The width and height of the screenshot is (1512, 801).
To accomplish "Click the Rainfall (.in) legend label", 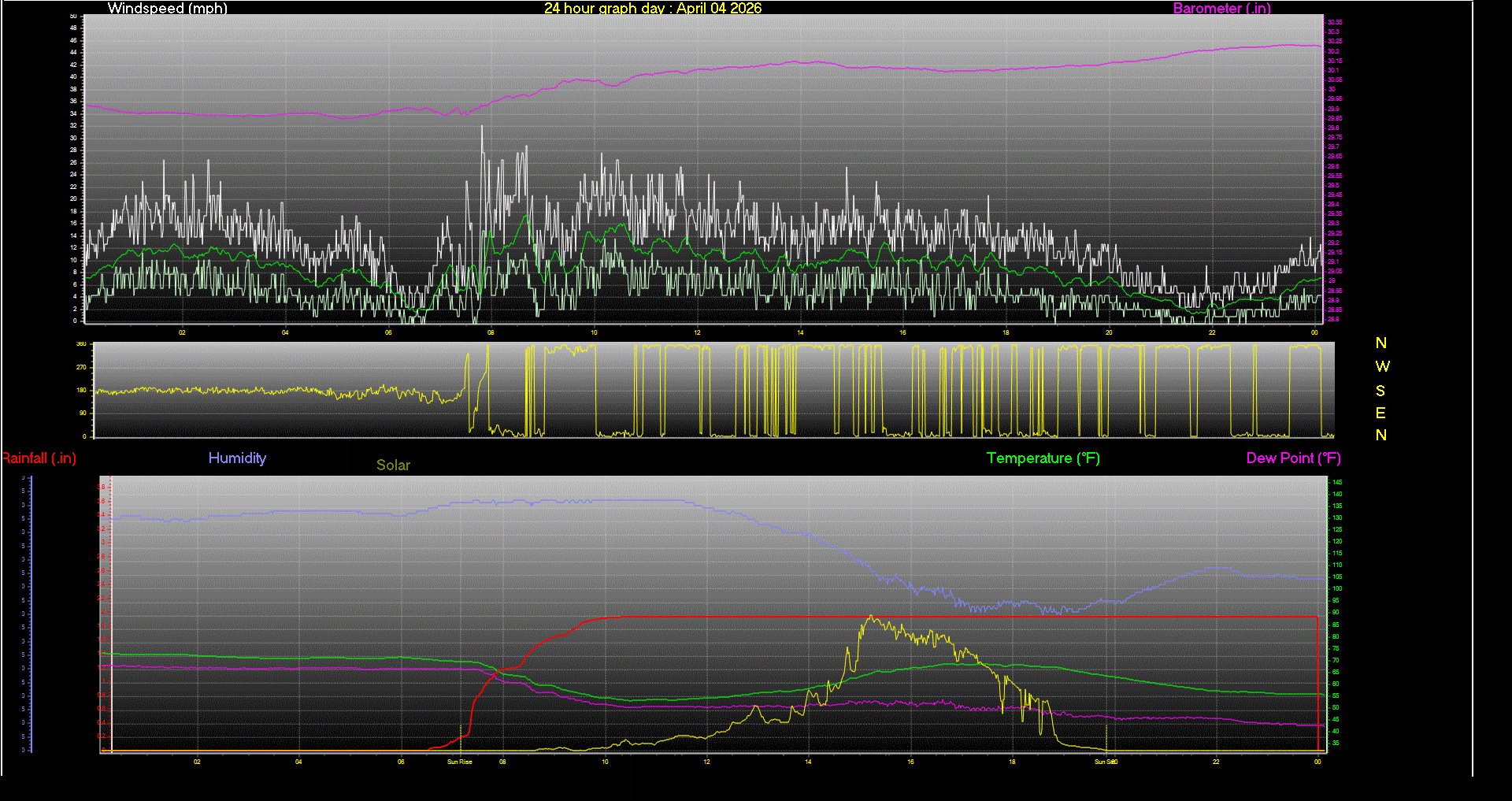I will [x=39, y=458].
